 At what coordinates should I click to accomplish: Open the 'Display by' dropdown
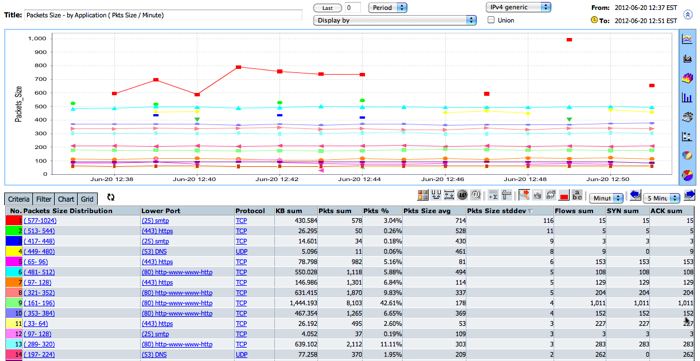click(x=395, y=20)
